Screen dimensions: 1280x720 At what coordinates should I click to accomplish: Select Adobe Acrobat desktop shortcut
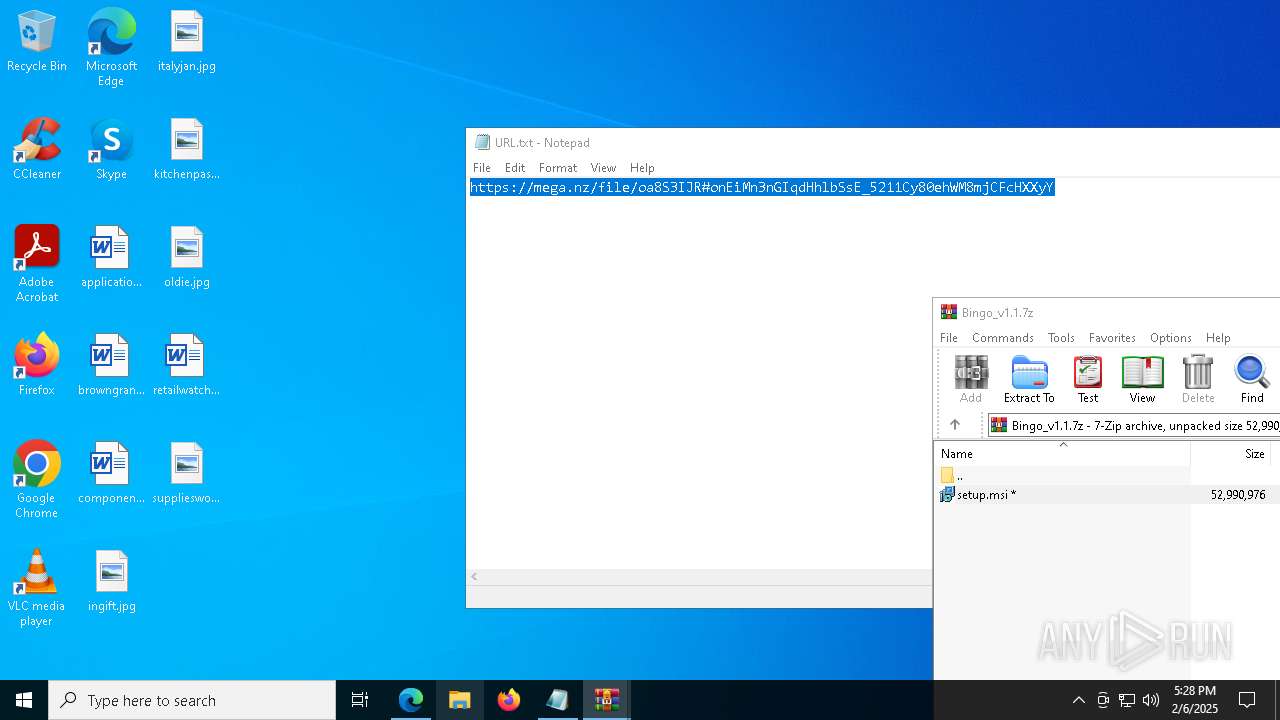click(37, 264)
